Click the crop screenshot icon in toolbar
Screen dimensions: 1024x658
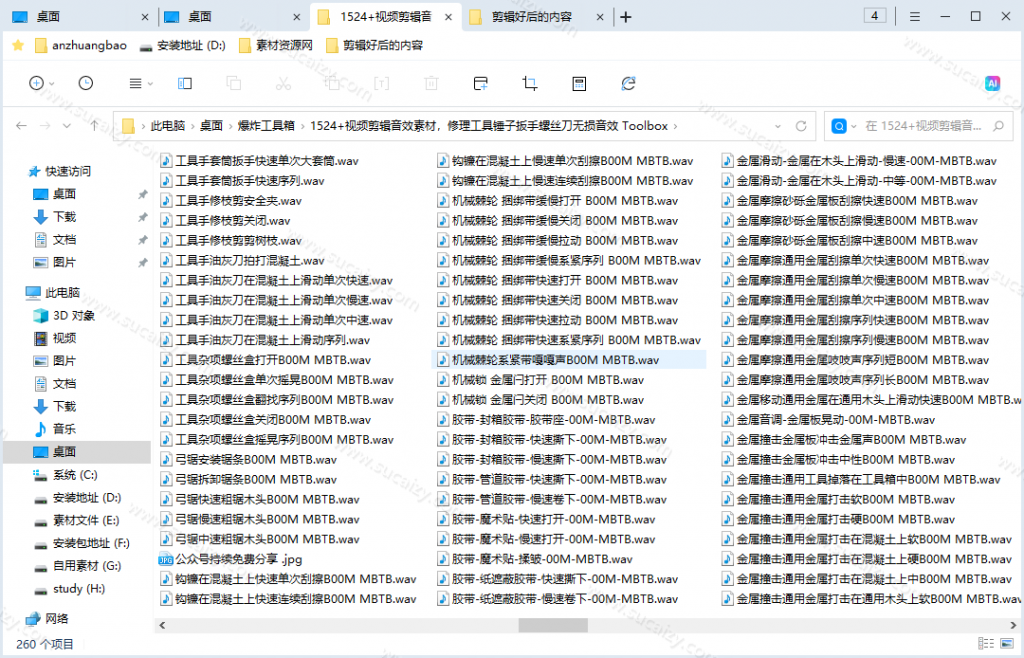(530, 83)
